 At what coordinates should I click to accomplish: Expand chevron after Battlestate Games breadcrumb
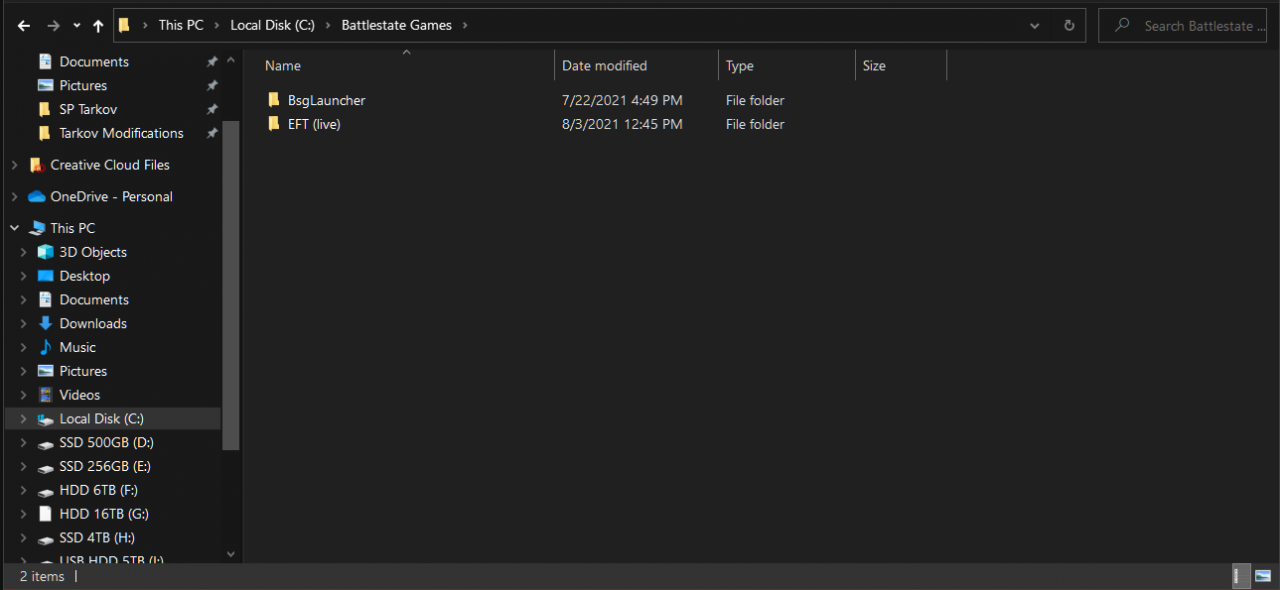[x=465, y=25]
